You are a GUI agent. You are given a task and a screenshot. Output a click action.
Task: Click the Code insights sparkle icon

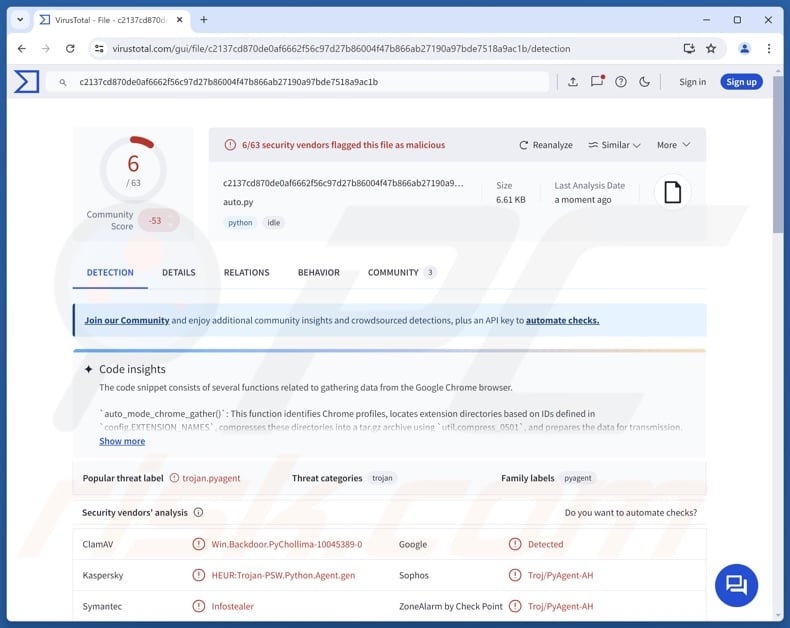[x=89, y=369]
